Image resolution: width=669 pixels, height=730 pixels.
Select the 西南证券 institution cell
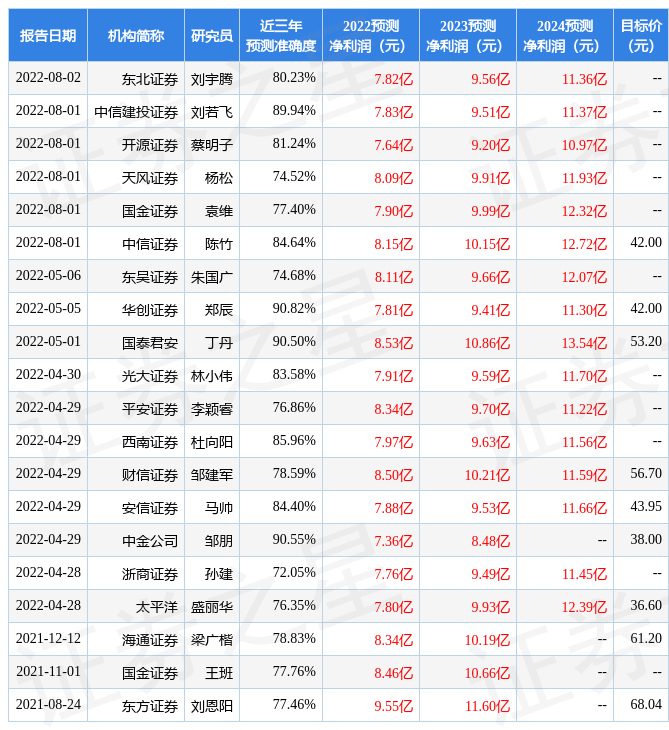click(x=135, y=442)
